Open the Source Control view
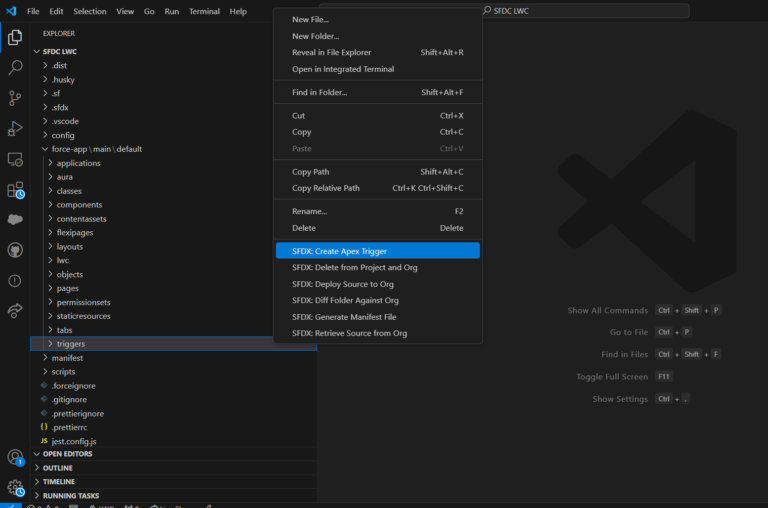The height and width of the screenshot is (508, 768). [15, 98]
